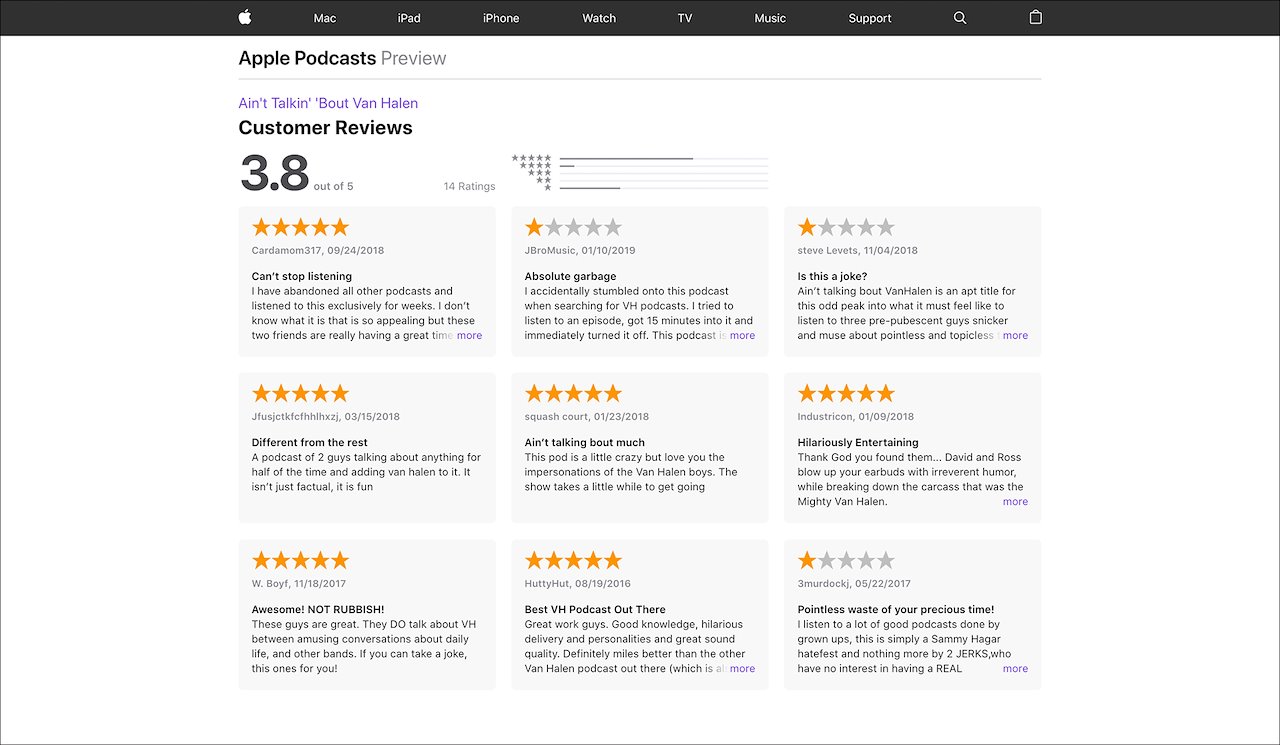Viewport: 1280px width, 745px height.
Task: Open the Music navigation item
Action: [x=770, y=18]
